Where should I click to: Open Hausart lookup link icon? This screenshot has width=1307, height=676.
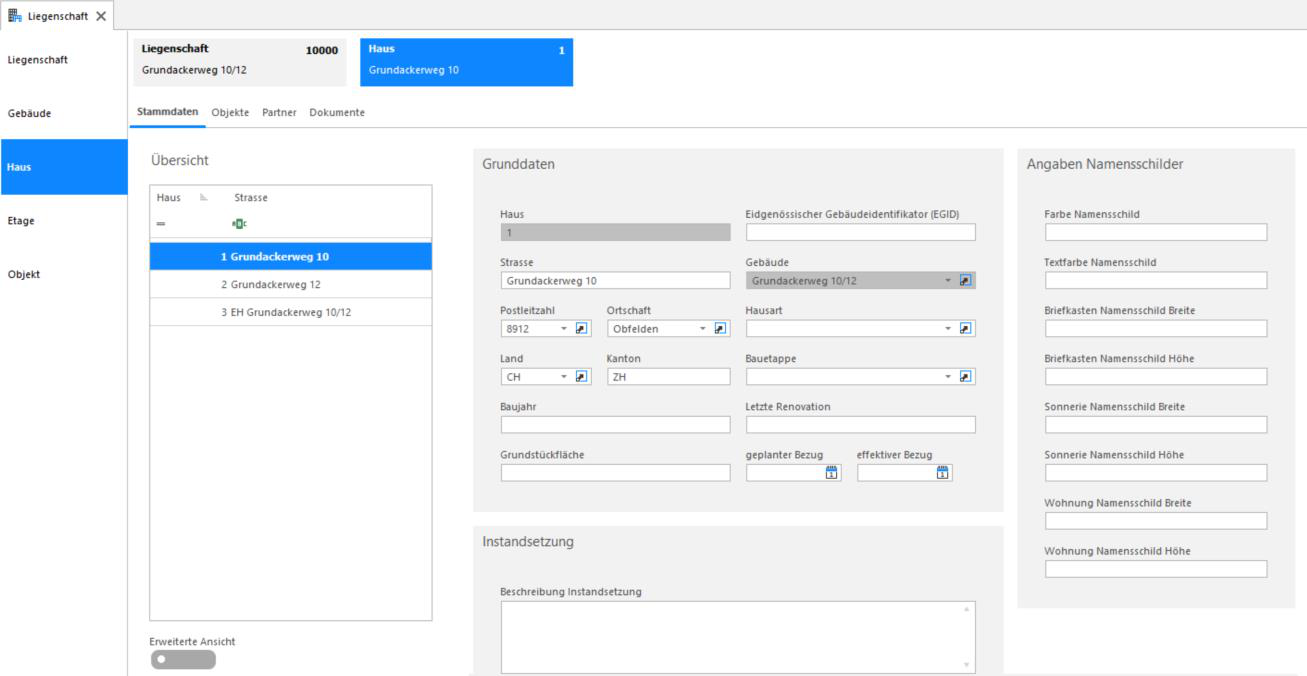(965, 328)
